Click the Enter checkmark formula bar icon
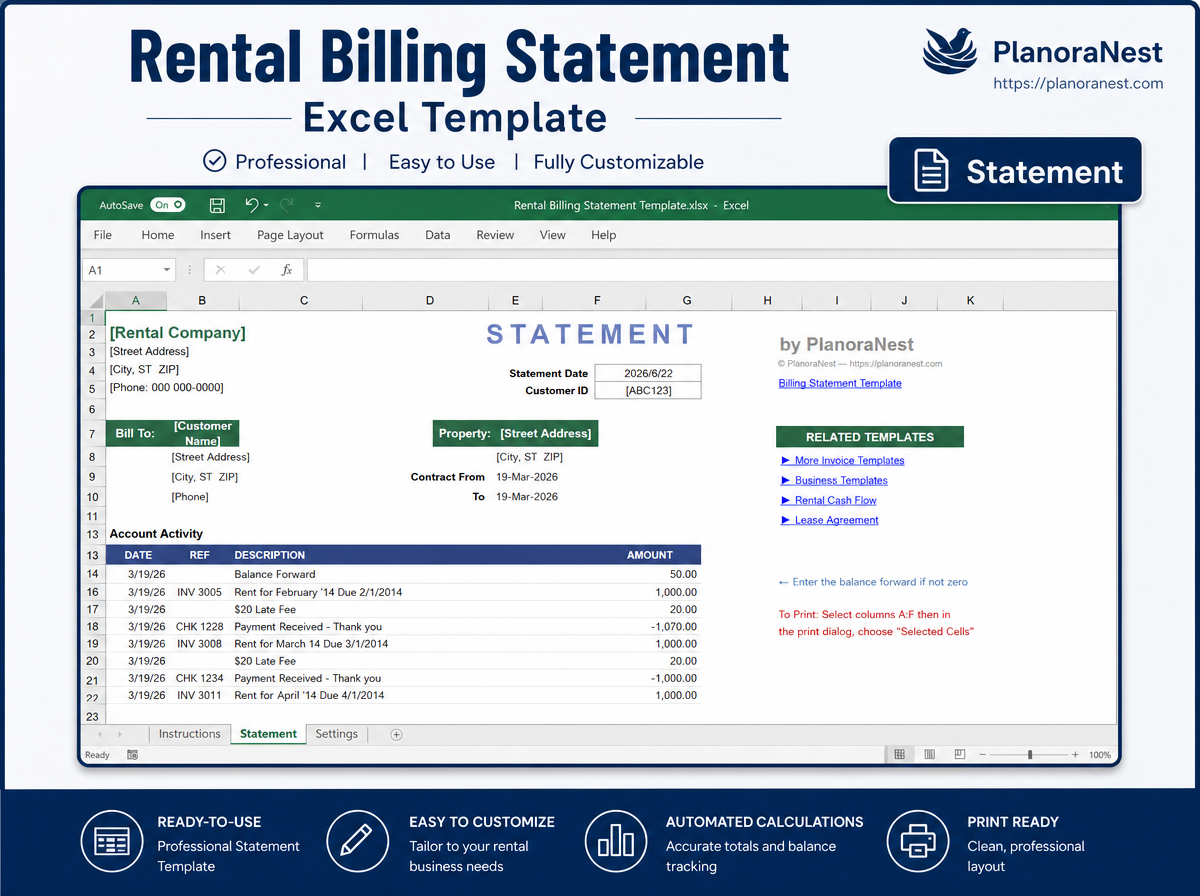This screenshot has width=1200, height=896. (254, 270)
